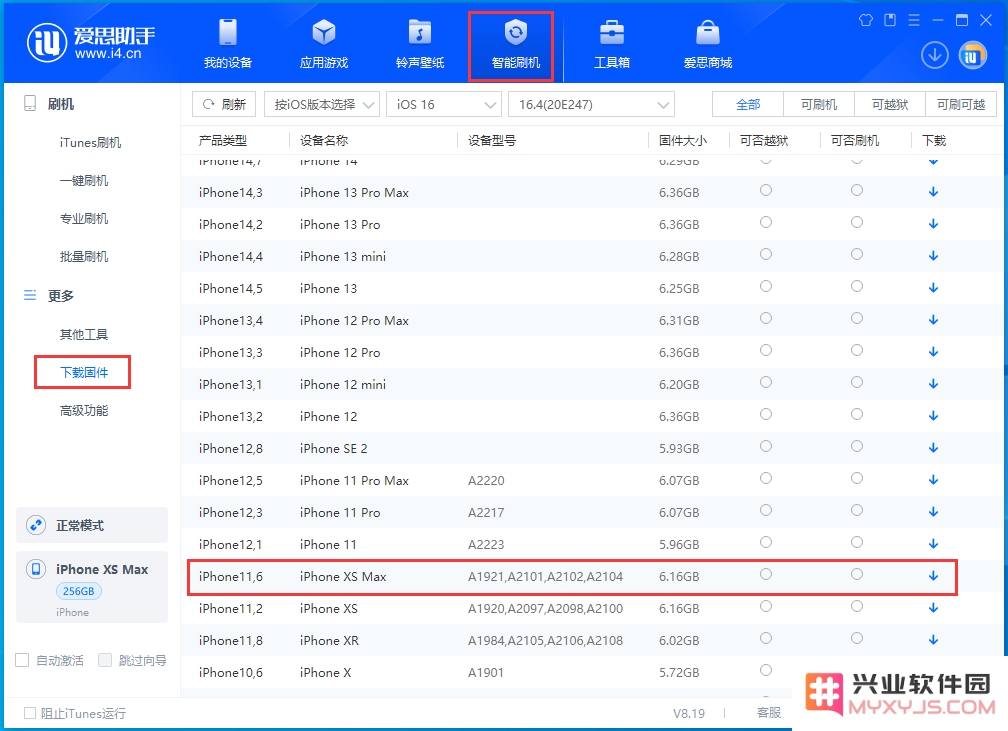Select flashable radio for iPhone 13 Pro

click(x=857, y=222)
